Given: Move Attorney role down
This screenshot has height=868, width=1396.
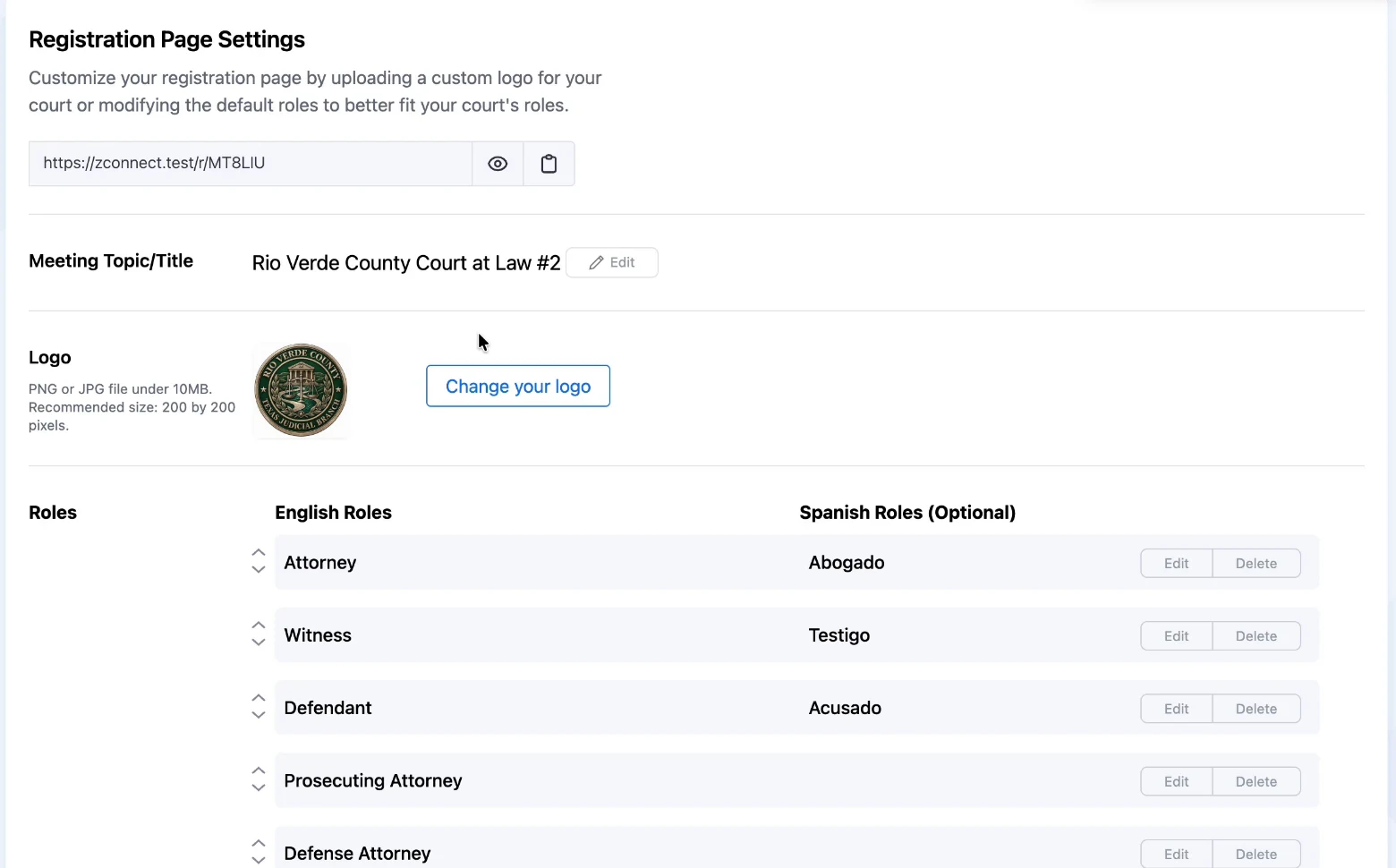Looking at the screenshot, I should click(259, 569).
